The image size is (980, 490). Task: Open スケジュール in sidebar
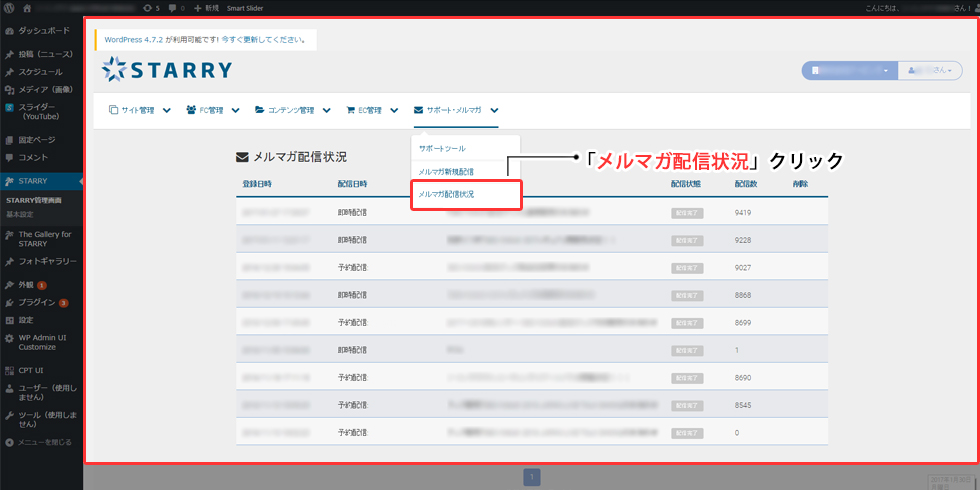click(41, 72)
